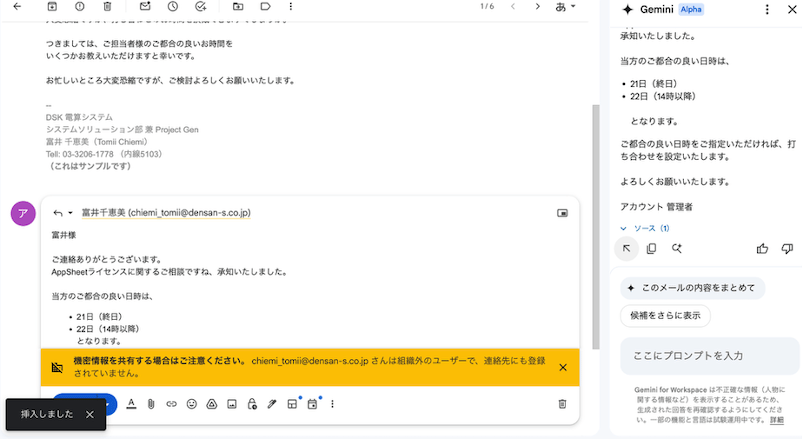The width and height of the screenshot is (804, 439).
Task: Insert an emoji into the reply
Action: [x=191, y=404]
